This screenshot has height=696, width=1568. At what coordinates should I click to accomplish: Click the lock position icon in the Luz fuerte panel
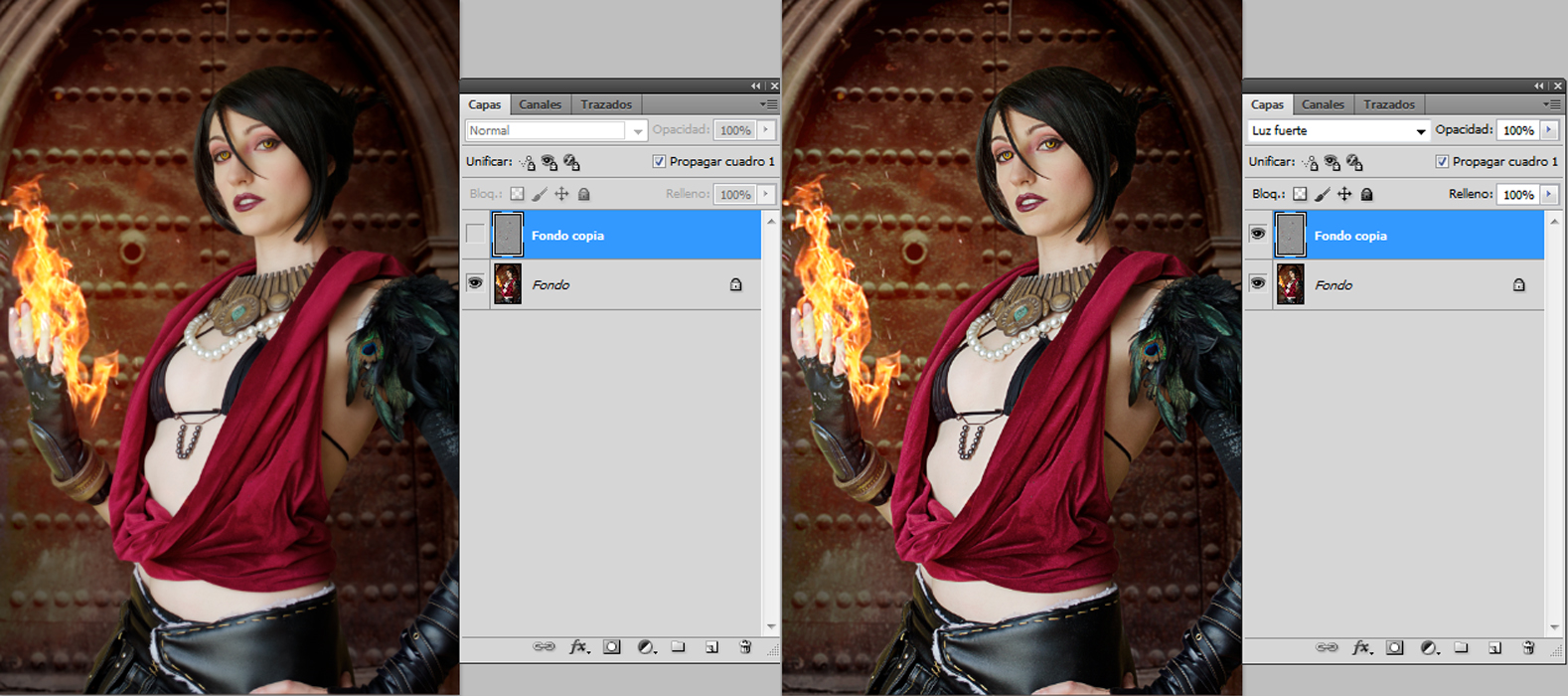click(1344, 194)
